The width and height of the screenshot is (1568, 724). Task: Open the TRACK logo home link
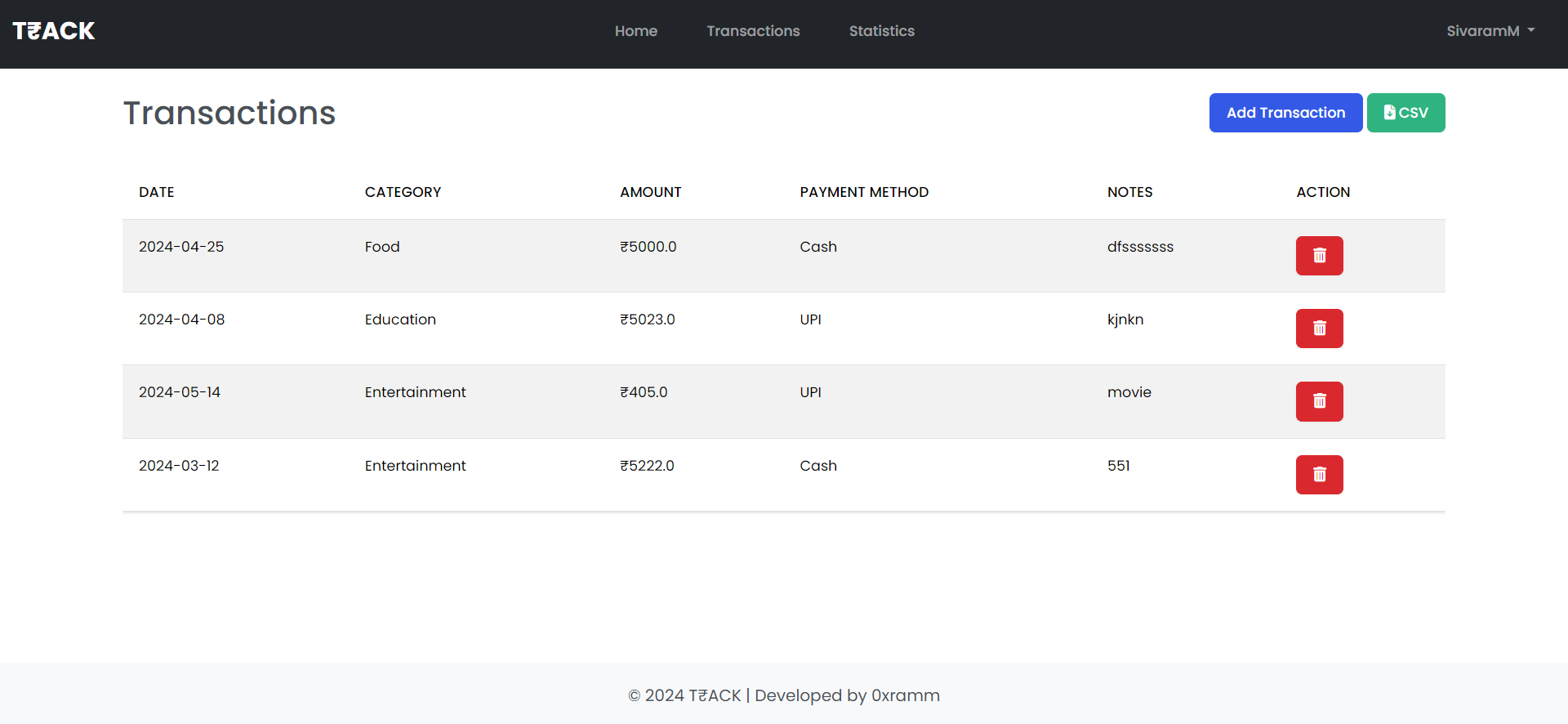(54, 31)
